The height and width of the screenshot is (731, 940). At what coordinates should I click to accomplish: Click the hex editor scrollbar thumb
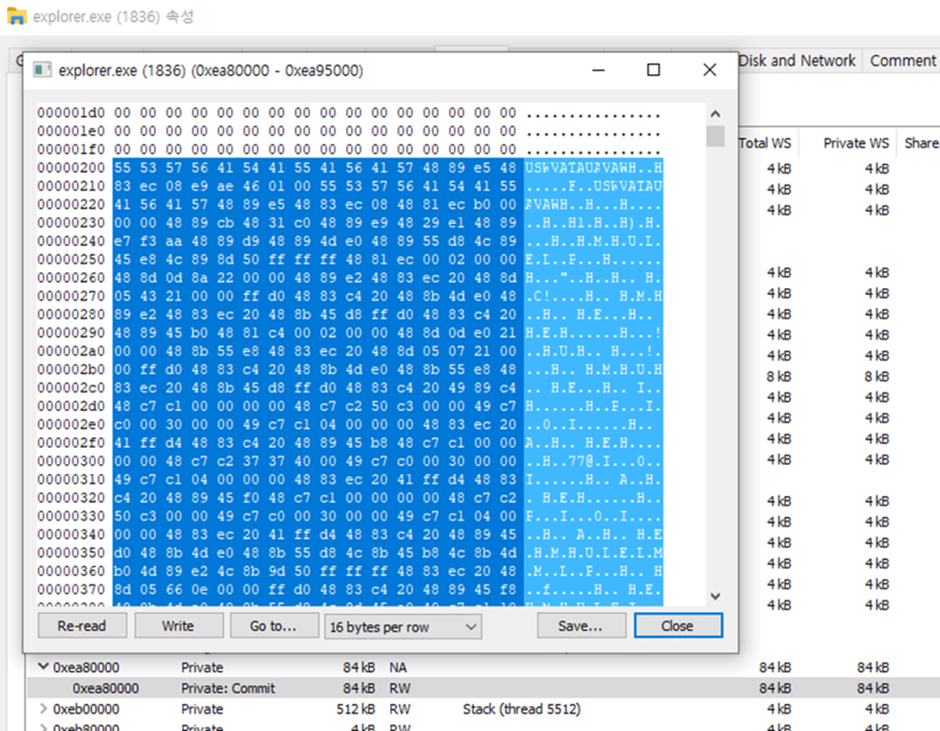coord(715,136)
